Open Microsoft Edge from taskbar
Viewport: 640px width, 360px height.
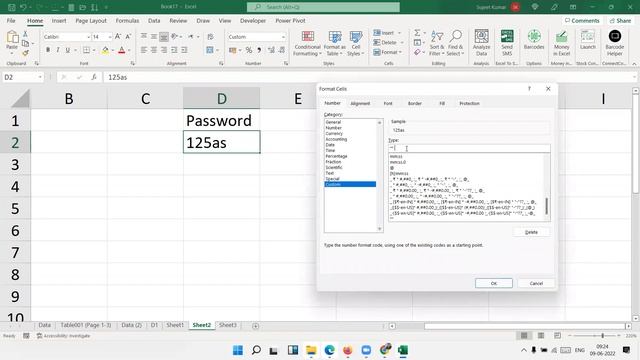pos(330,350)
